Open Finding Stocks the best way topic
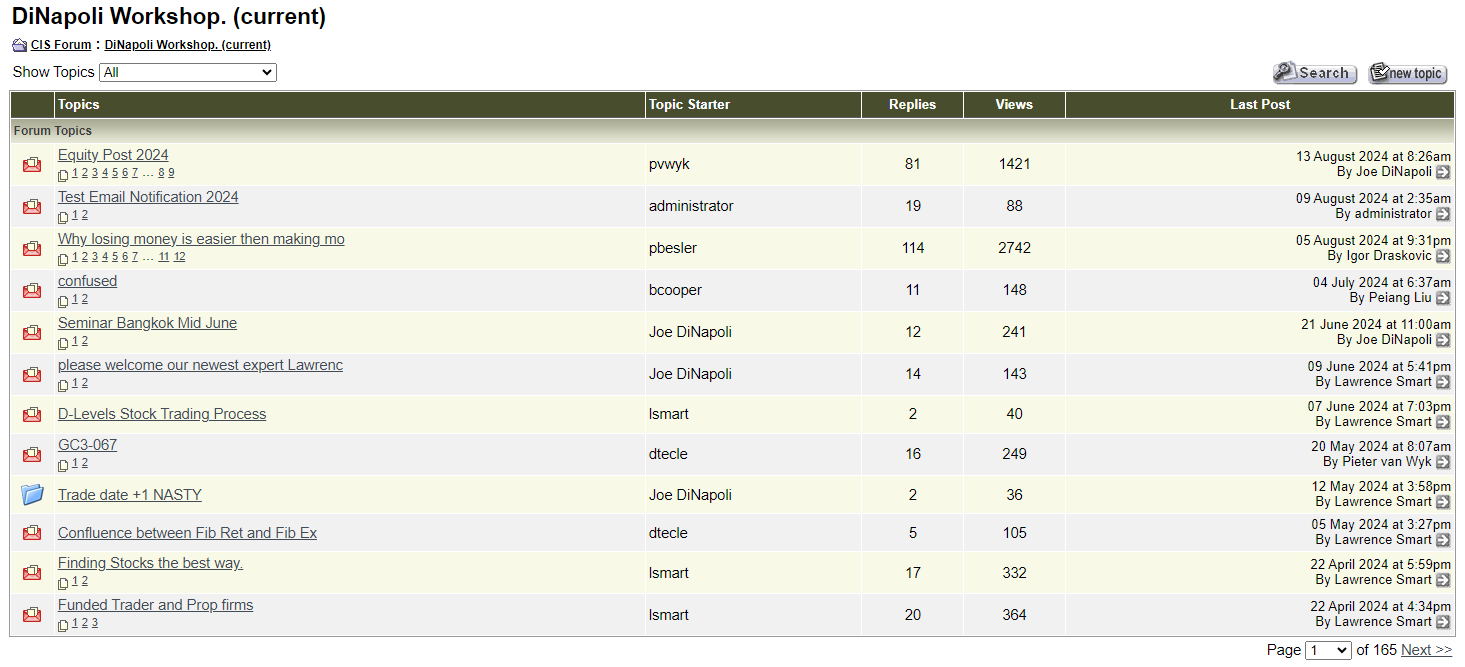Viewport: 1465px width, 667px height. click(150, 563)
